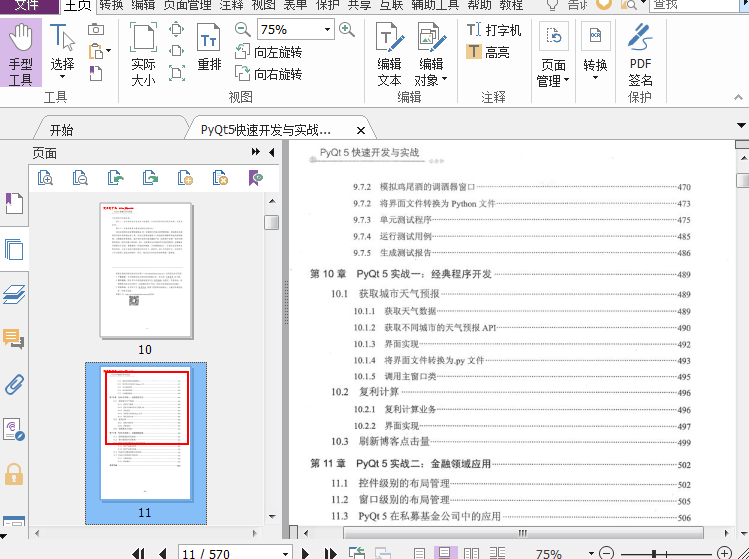The height and width of the screenshot is (559, 749).
Task: Open the clipboard dropdown arrow
Action: 109,51
